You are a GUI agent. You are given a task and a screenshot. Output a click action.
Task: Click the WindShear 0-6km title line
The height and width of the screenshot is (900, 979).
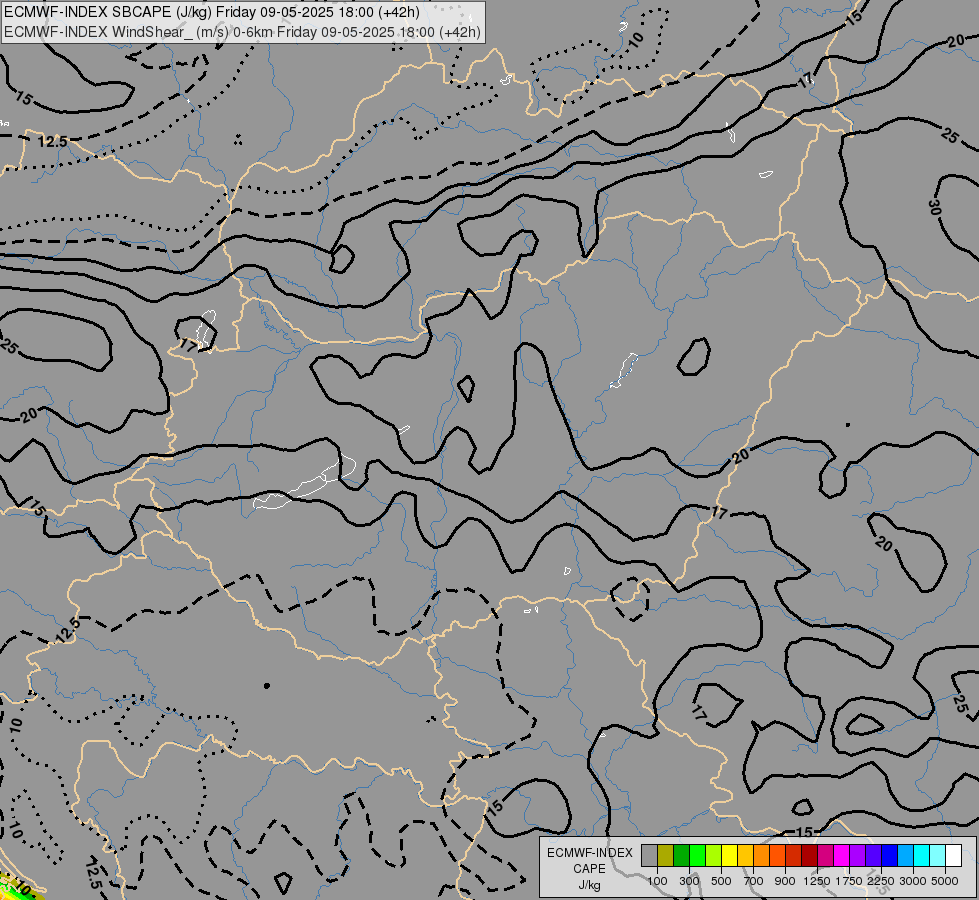pos(242,31)
